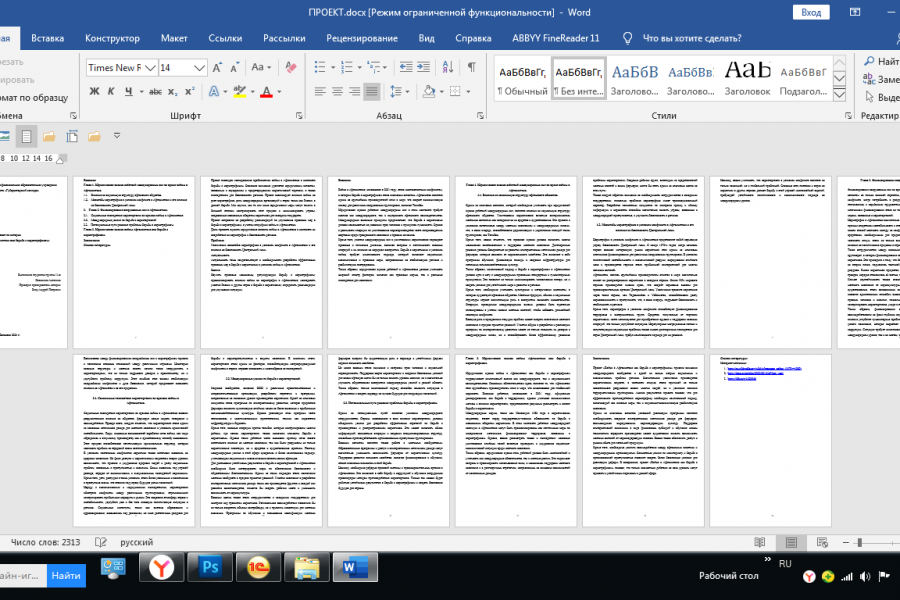Switch to the Рецензирование tab
Viewport: 900px width, 600px height.
coord(362,38)
